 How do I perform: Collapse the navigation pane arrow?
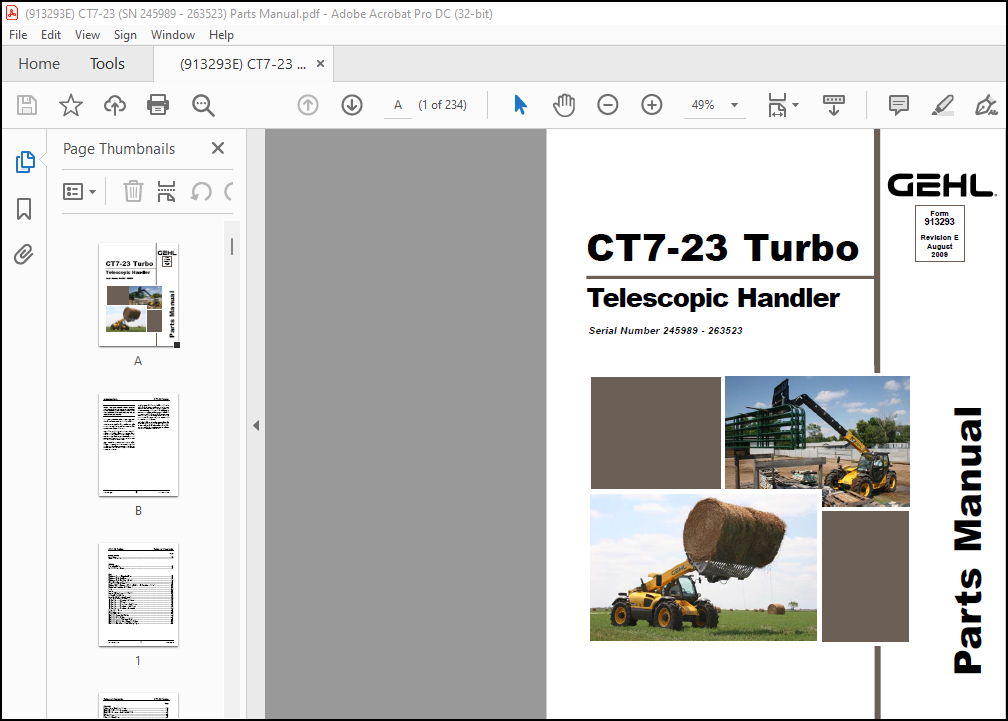point(256,425)
